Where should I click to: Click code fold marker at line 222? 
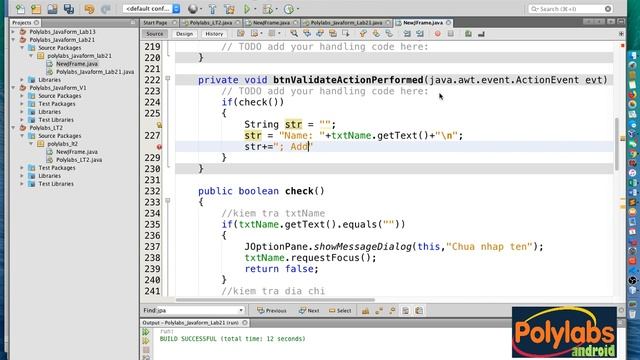tap(167, 78)
